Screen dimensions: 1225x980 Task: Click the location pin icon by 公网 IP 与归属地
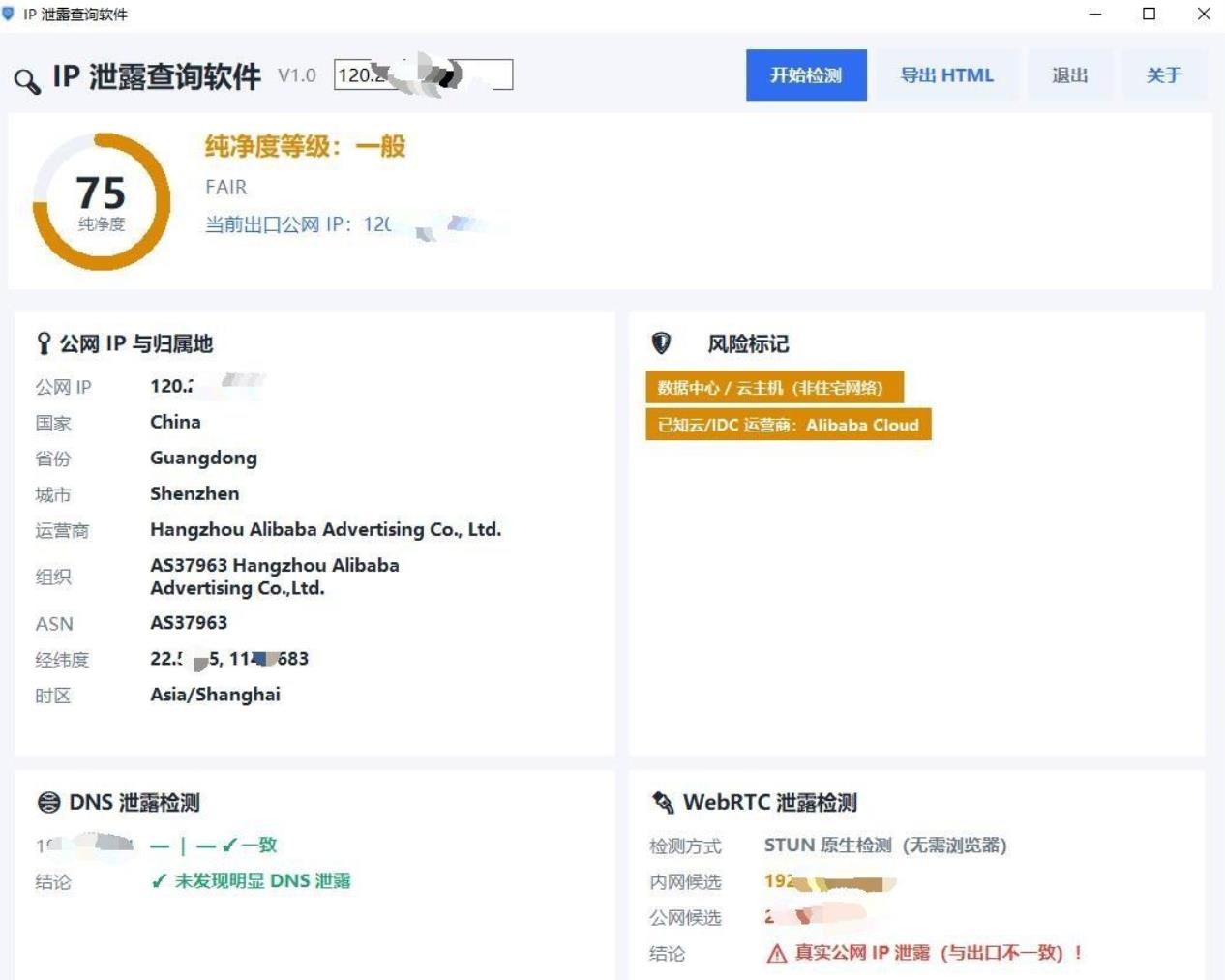coord(44,343)
